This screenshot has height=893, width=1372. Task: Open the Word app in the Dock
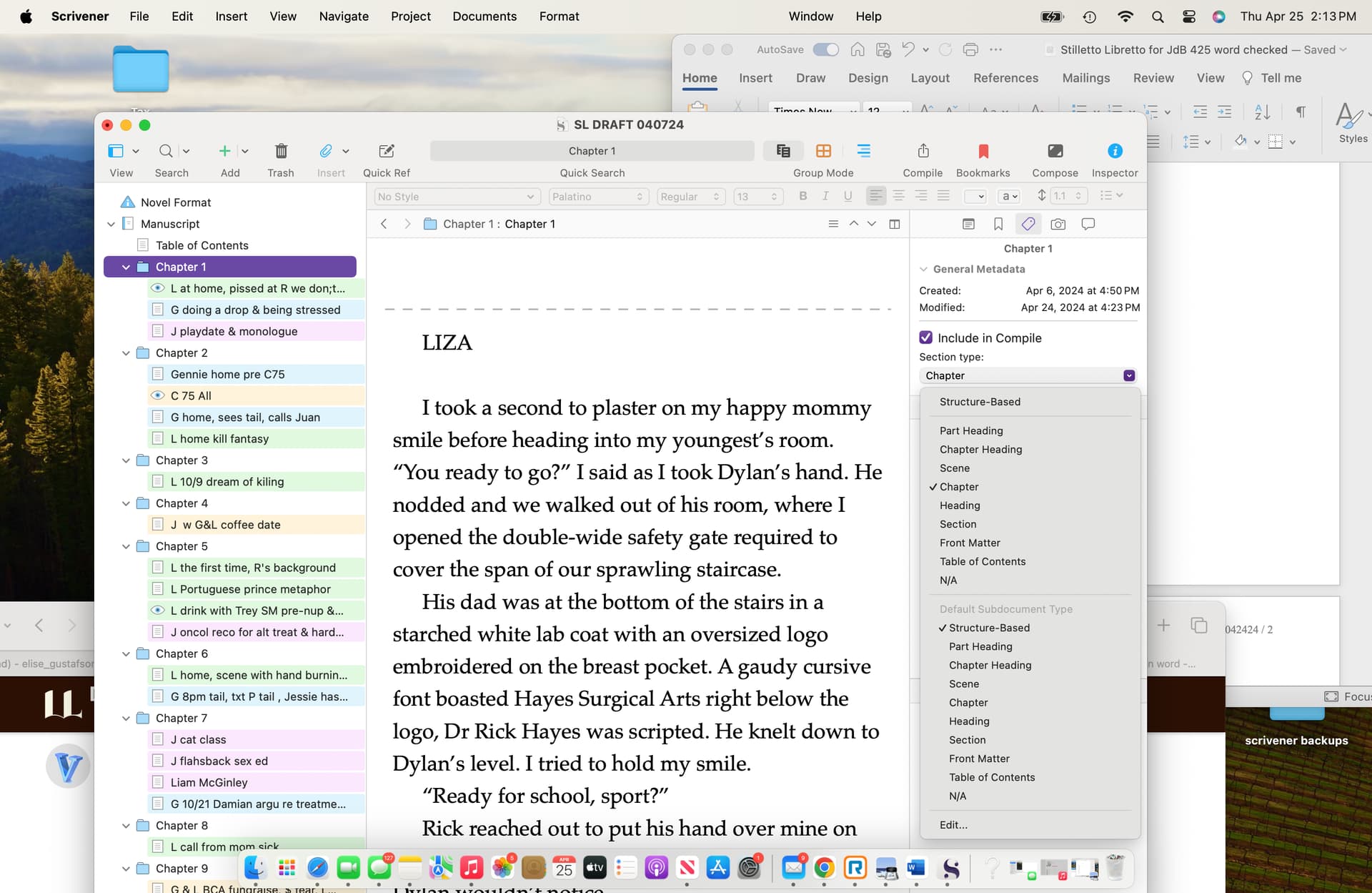[916, 868]
